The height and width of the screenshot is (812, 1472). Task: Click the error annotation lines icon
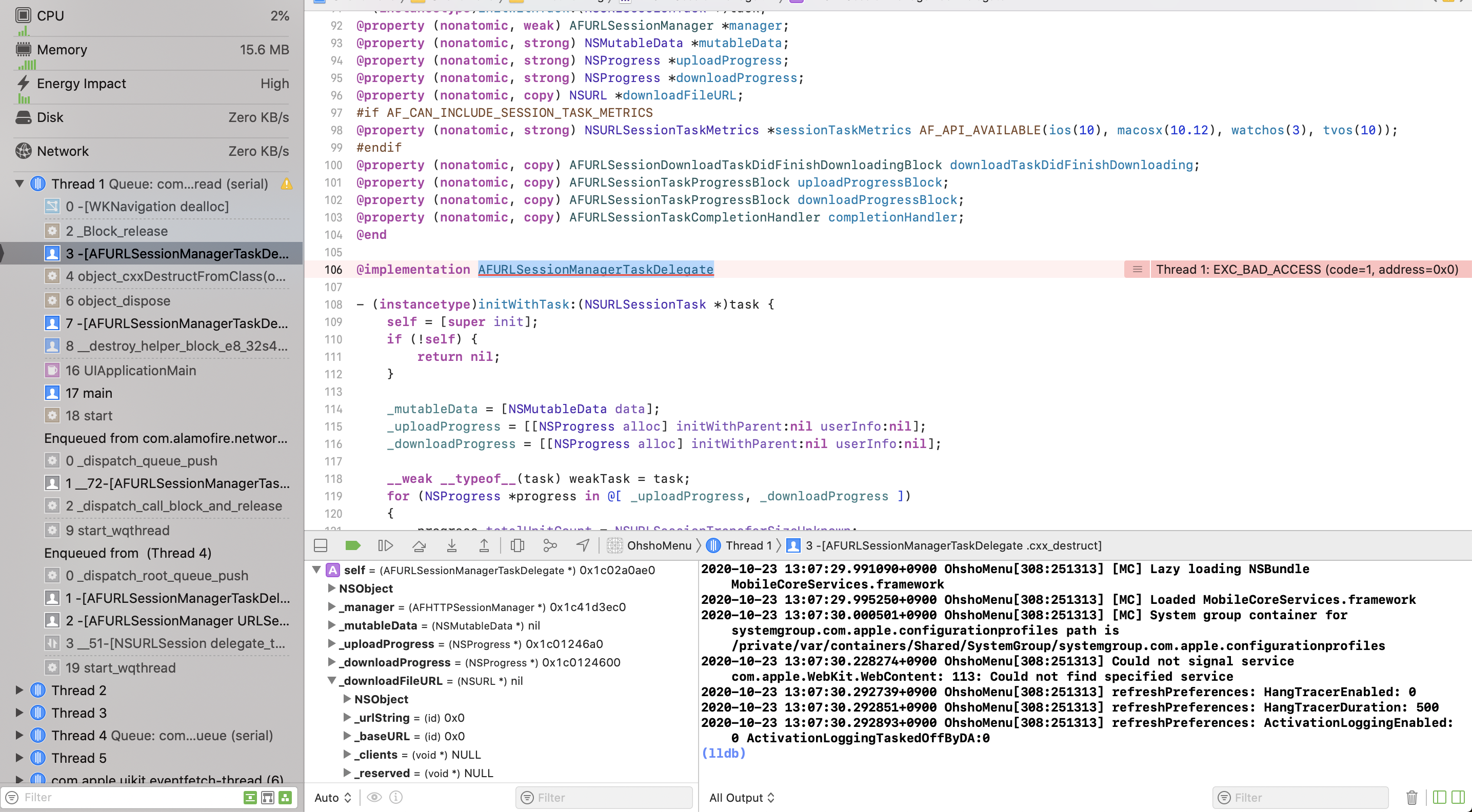(1137, 270)
